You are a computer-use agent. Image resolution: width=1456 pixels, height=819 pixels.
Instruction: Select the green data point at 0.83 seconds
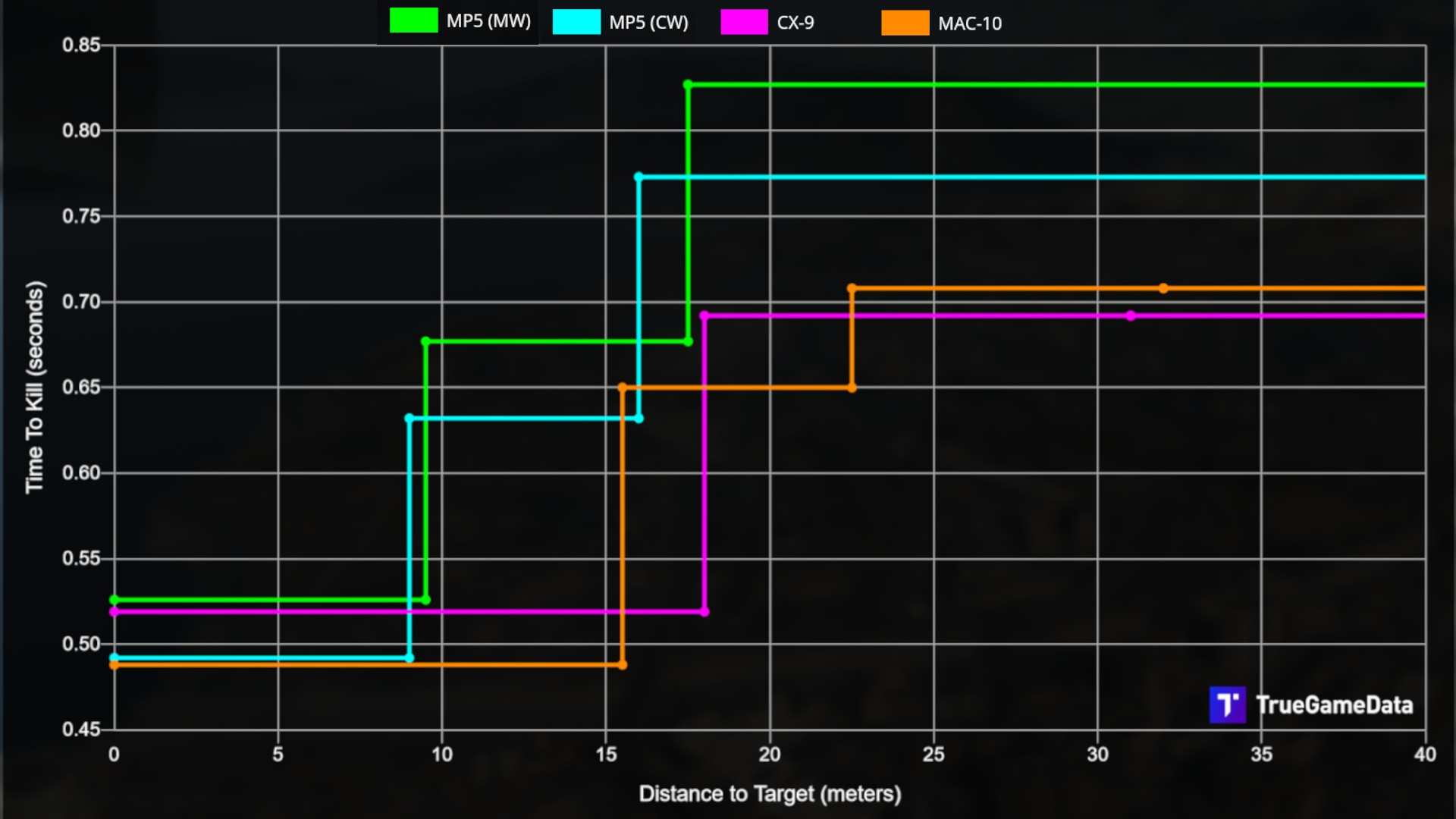pos(688,85)
